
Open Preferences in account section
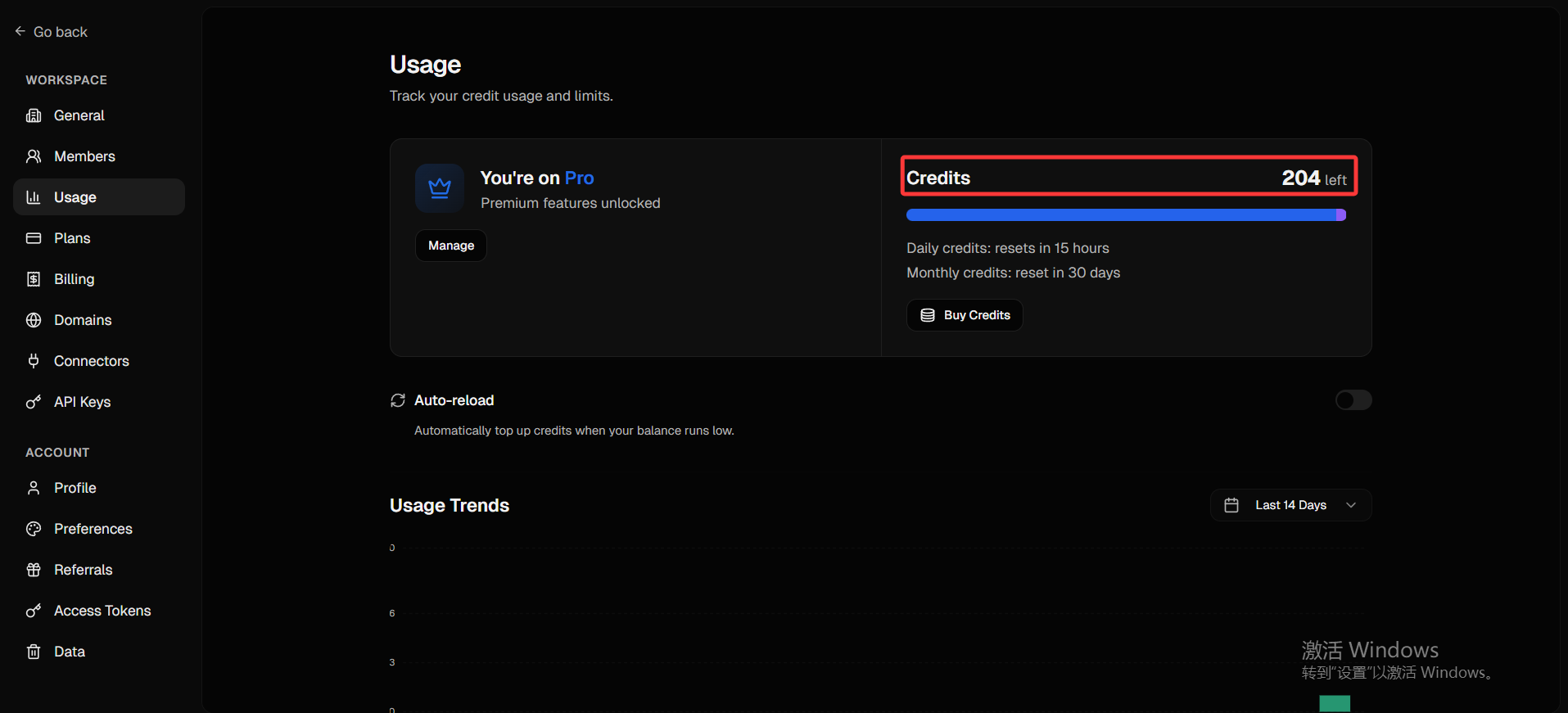click(99, 529)
